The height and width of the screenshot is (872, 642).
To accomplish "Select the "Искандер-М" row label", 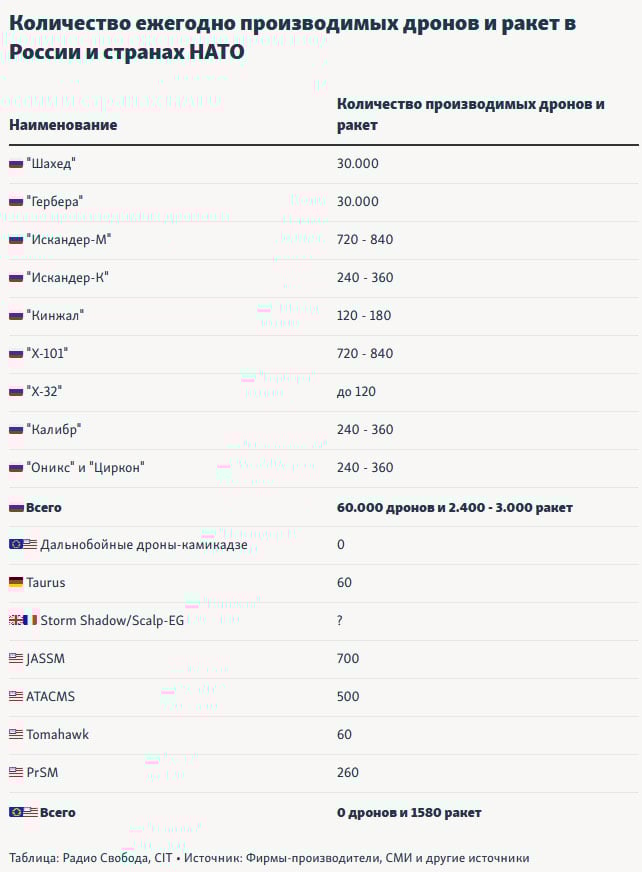I will 69,240.
